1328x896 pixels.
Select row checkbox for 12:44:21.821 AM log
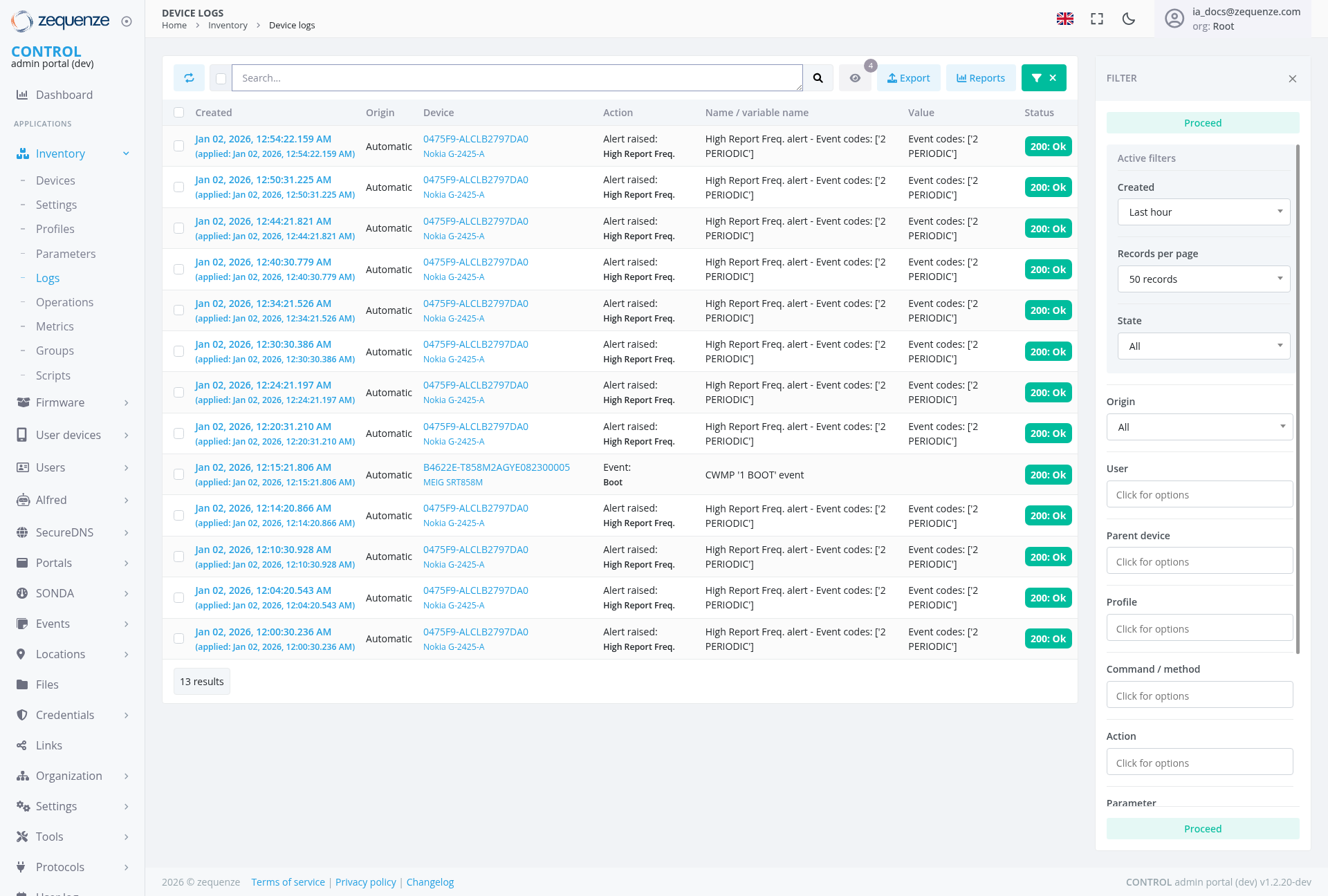pyautogui.click(x=179, y=228)
